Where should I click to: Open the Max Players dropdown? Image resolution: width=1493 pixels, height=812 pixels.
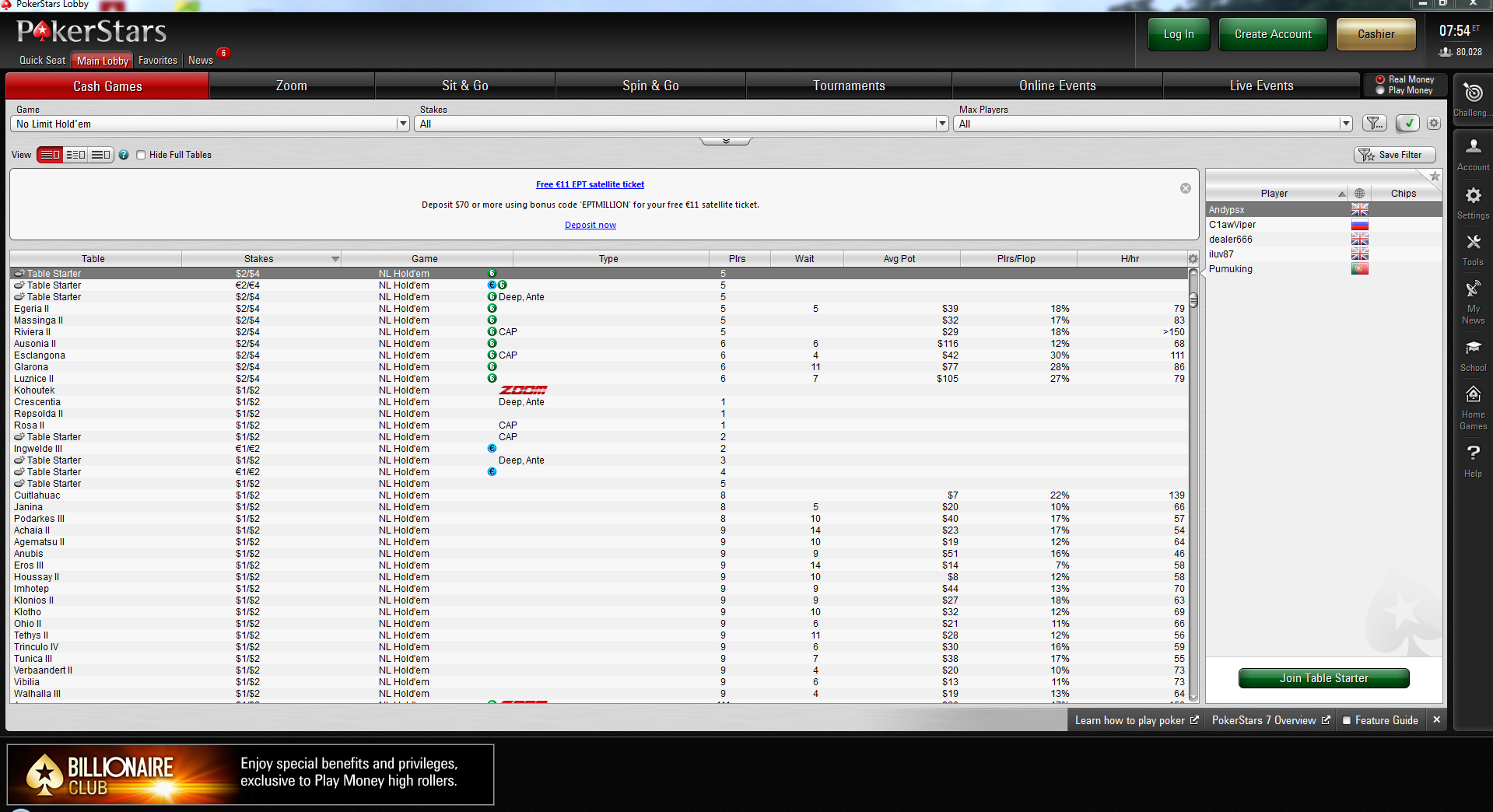(1153, 124)
